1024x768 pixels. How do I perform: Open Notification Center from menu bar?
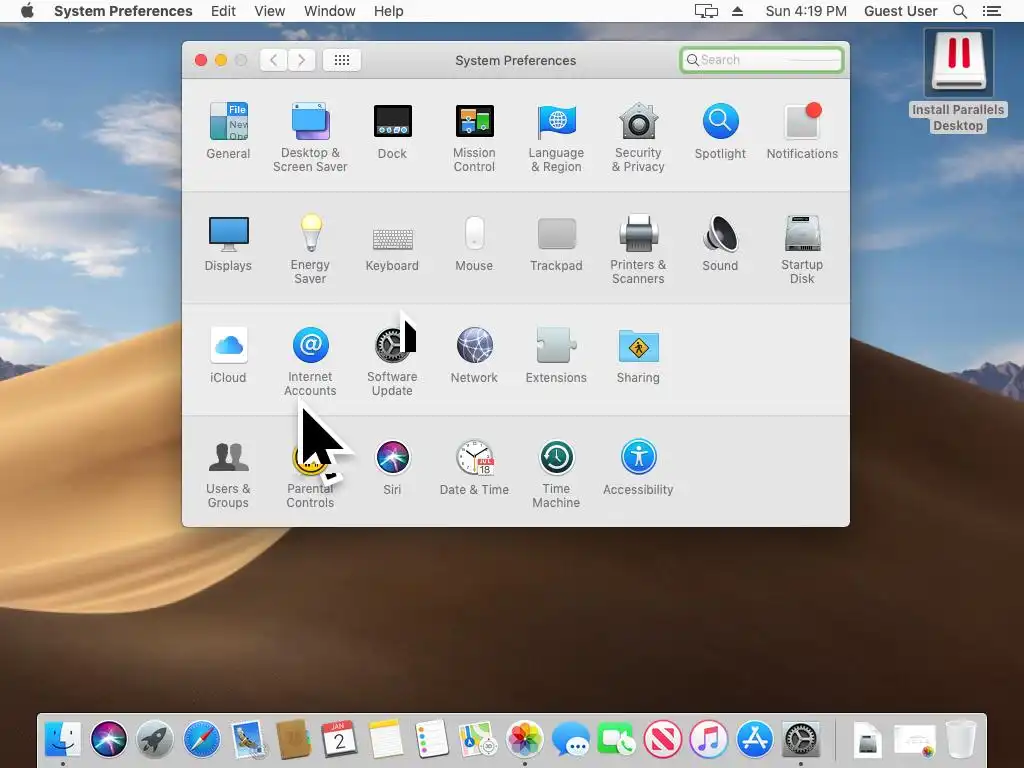[x=991, y=11]
